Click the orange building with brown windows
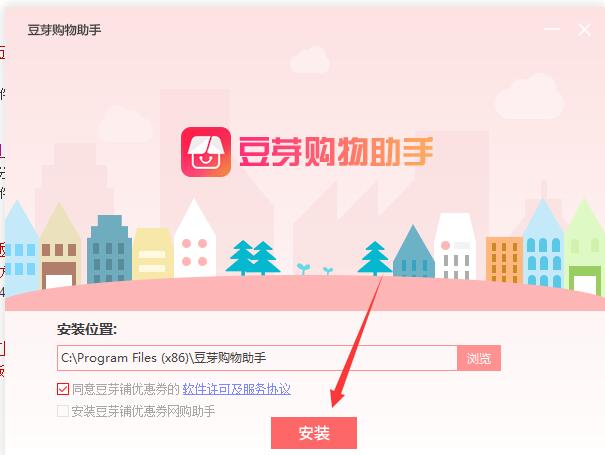This screenshot has height=455, width=605. (x=504, y=259)
